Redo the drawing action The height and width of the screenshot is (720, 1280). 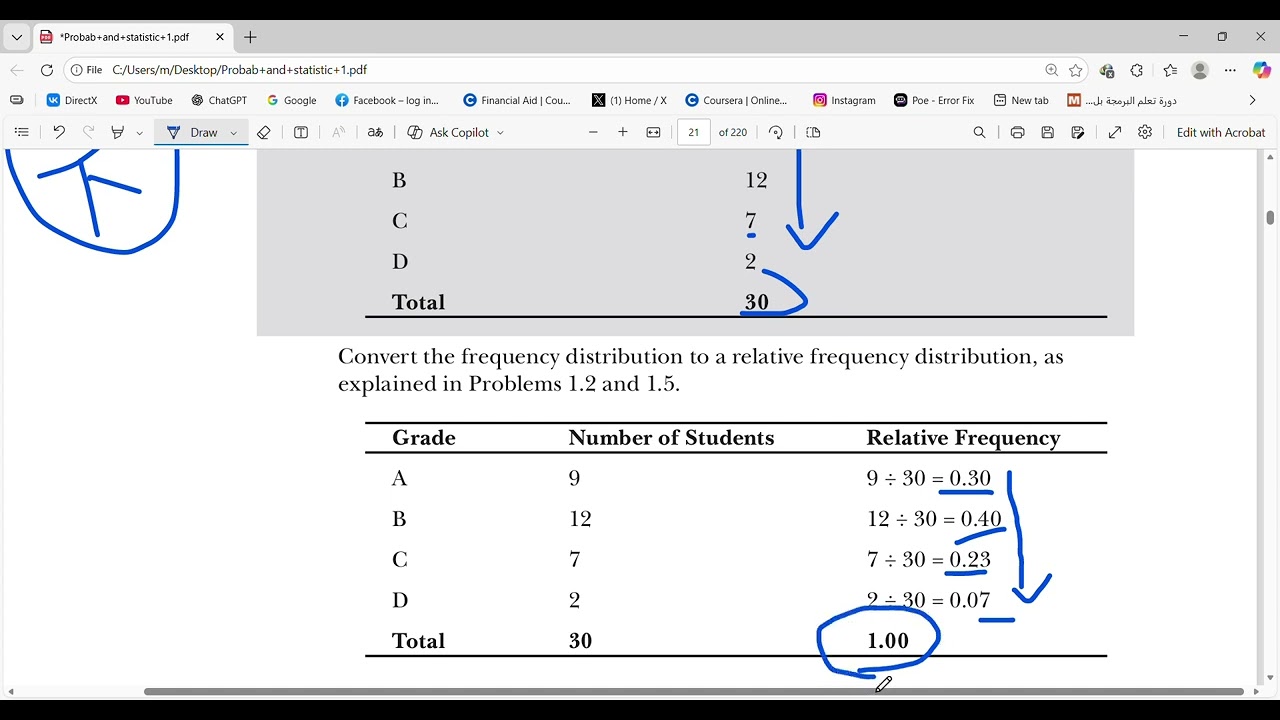point(88,132)
